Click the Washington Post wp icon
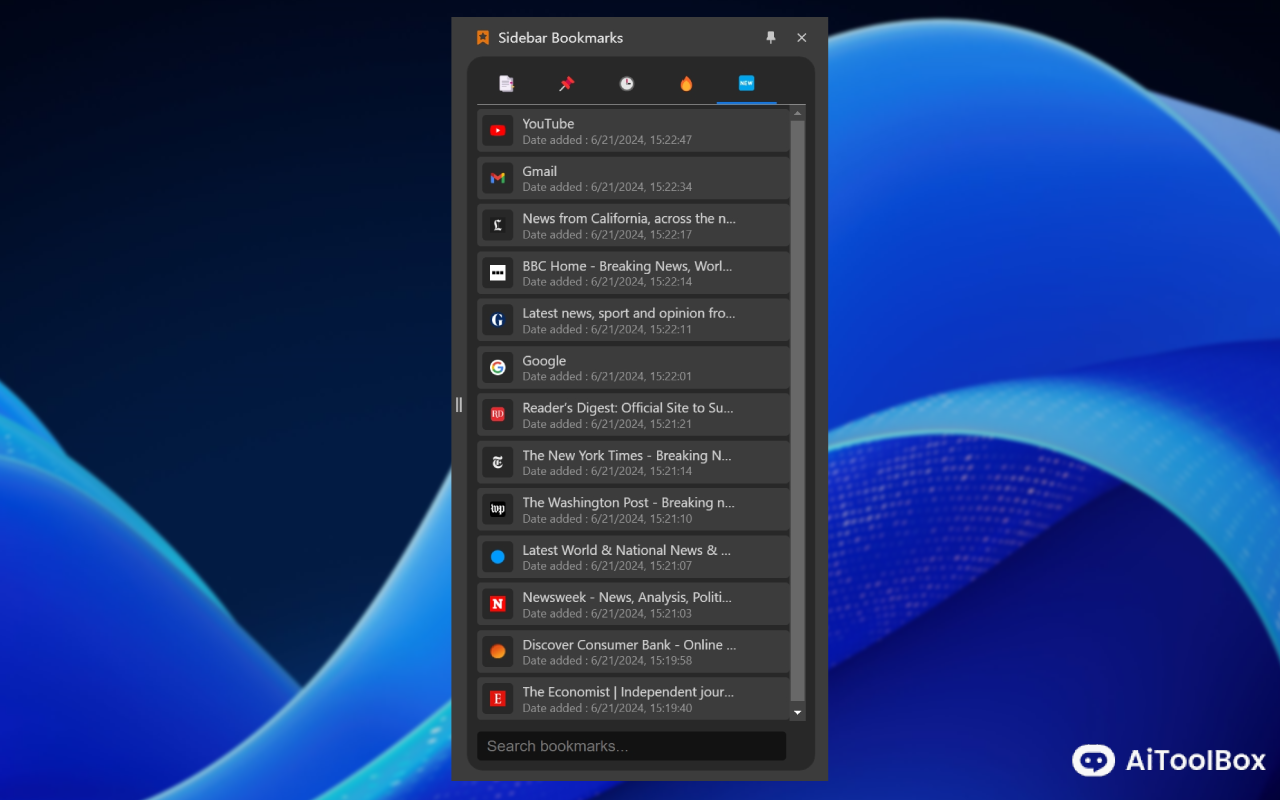 coord(498,509)
